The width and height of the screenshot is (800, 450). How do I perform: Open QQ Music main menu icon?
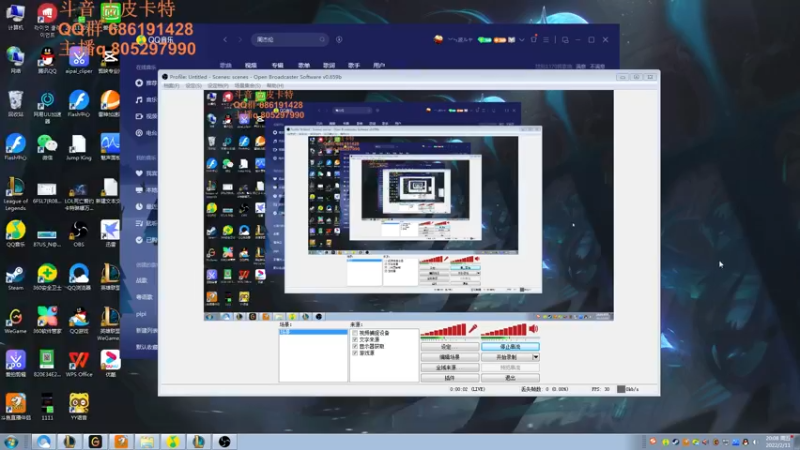click(546, 39)
